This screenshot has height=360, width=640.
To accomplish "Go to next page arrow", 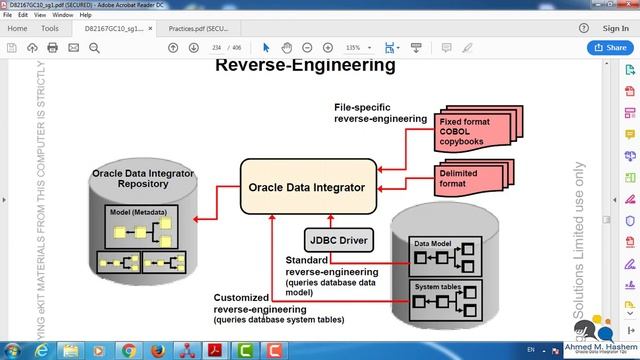I will click(x=193, y=48).
